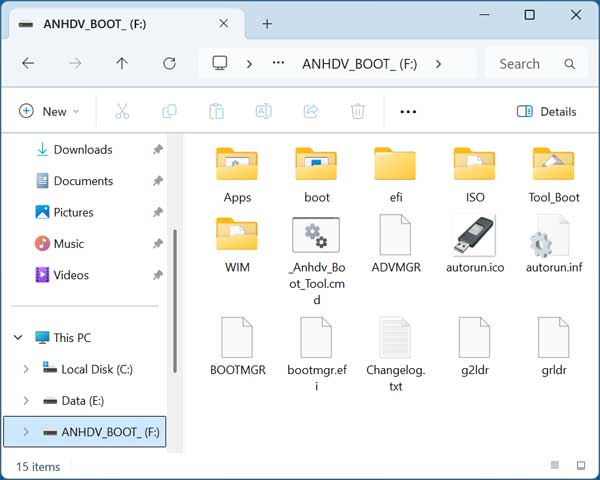This screenshot has width=600, height=480.
Task: Click the navigation pane scrollbar
Action: pyautogui.click(x=174, y=301)
